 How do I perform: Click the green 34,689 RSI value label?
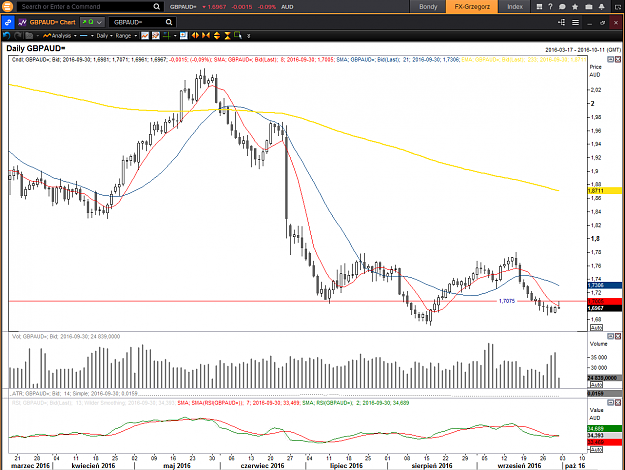click(604, 429)
